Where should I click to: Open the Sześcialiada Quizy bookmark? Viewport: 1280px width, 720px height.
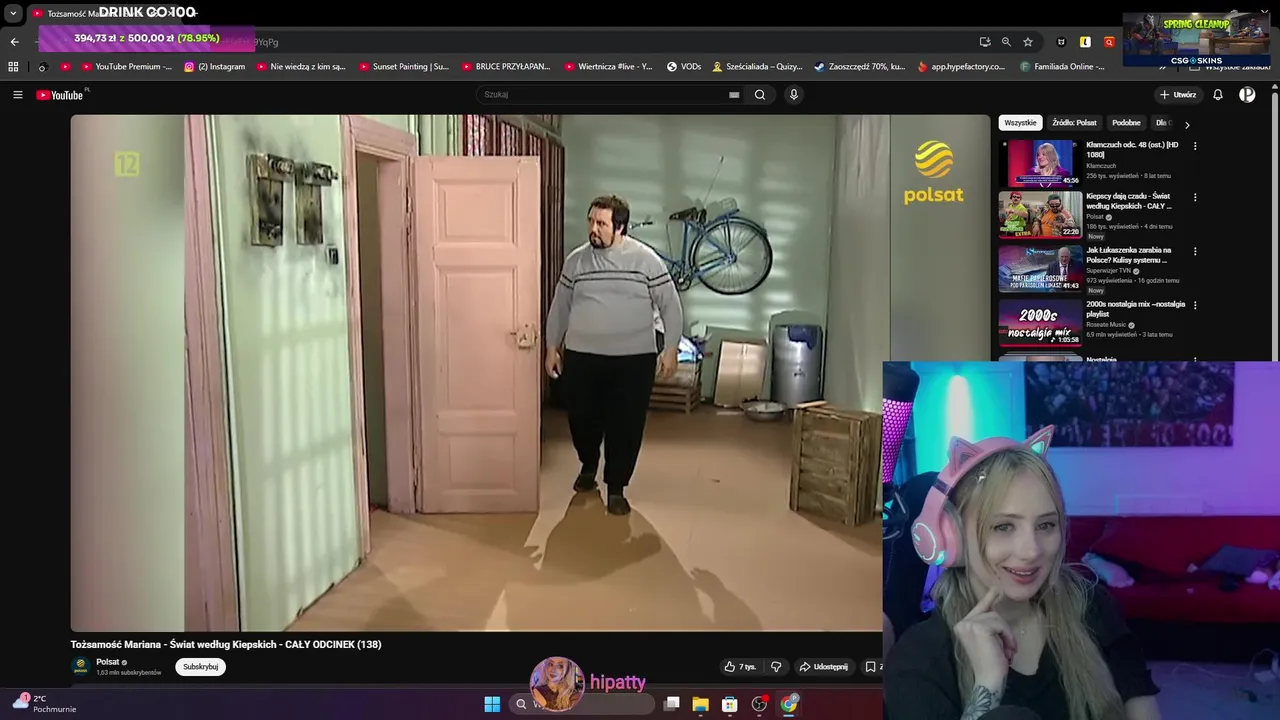tap(757, 67)
